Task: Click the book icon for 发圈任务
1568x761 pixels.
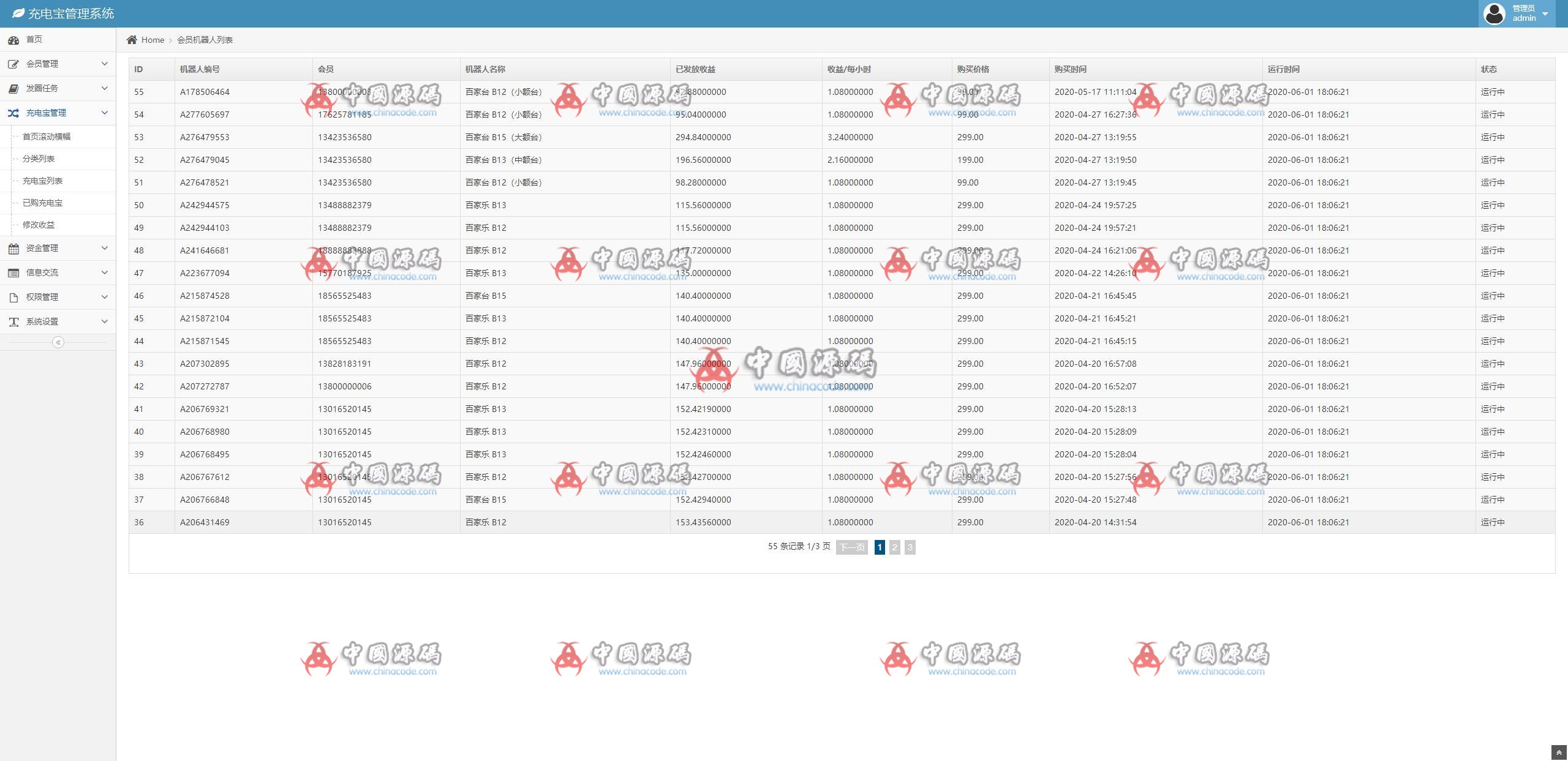Action: pos(13,89)
